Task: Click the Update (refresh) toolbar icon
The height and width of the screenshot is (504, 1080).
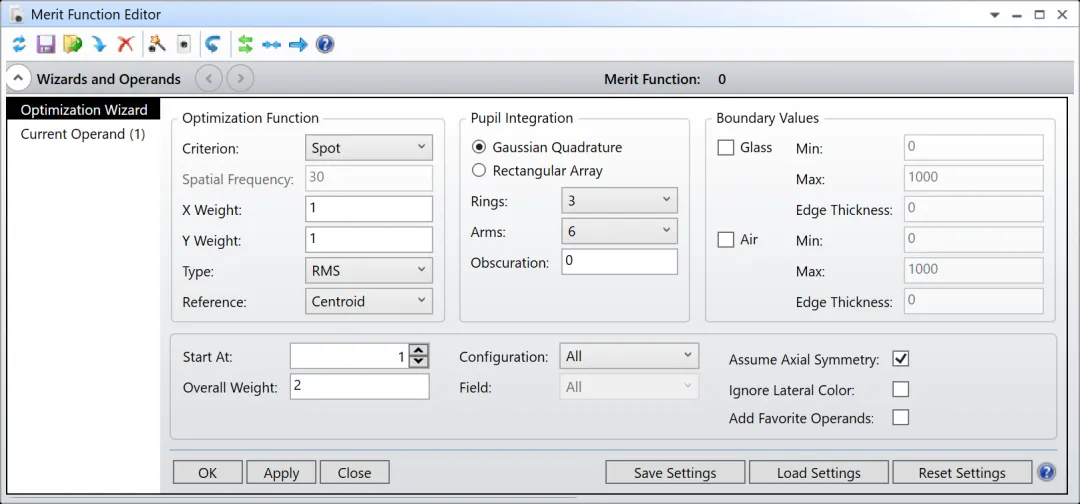Action: click(x=19, y=44)
